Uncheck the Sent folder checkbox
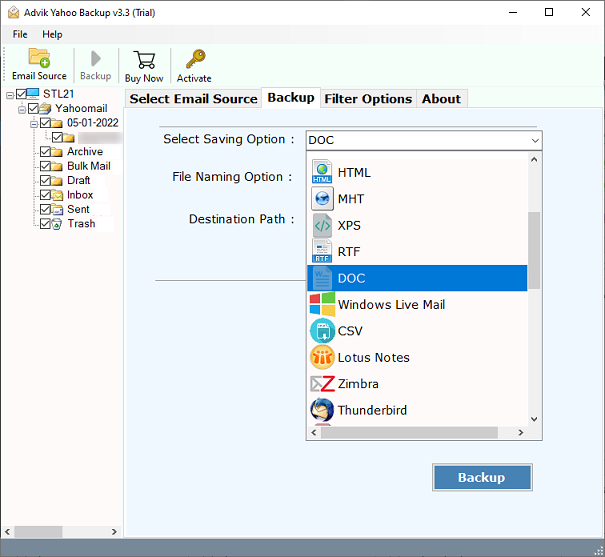Viewport: 605px width, 557px height. click(45, 209)
